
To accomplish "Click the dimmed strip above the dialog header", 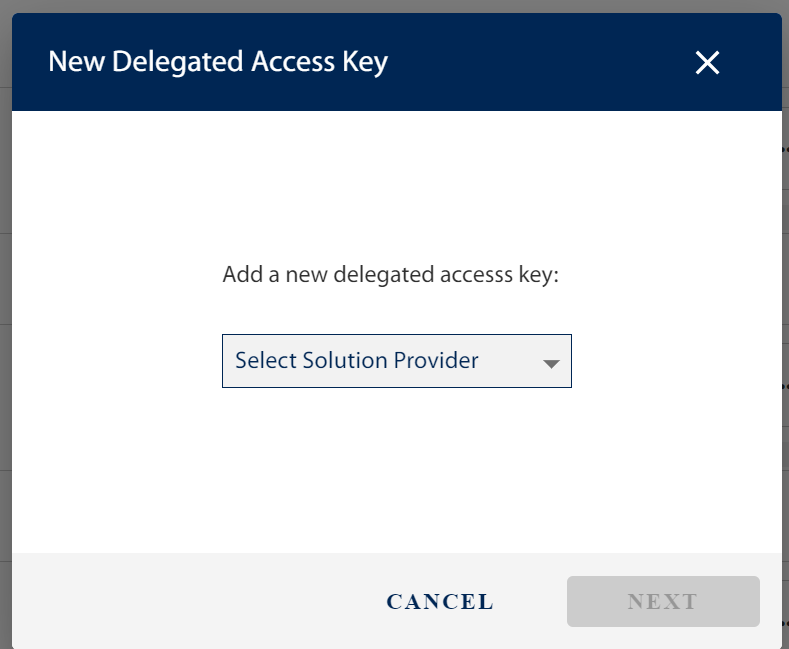I will click(400, 5).
